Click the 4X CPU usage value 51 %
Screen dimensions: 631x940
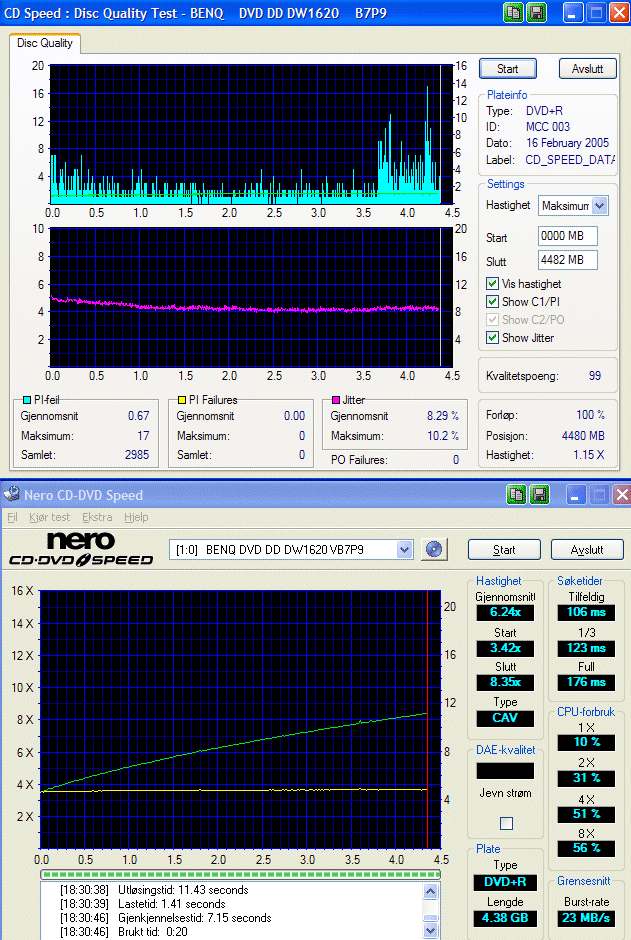point(586,814)
